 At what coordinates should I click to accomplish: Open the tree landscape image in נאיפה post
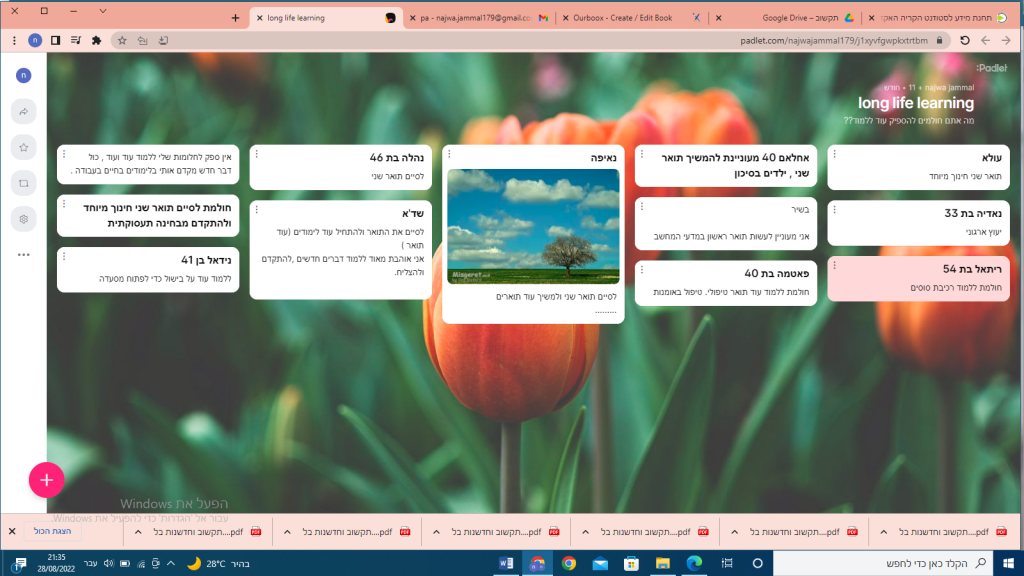533,227
